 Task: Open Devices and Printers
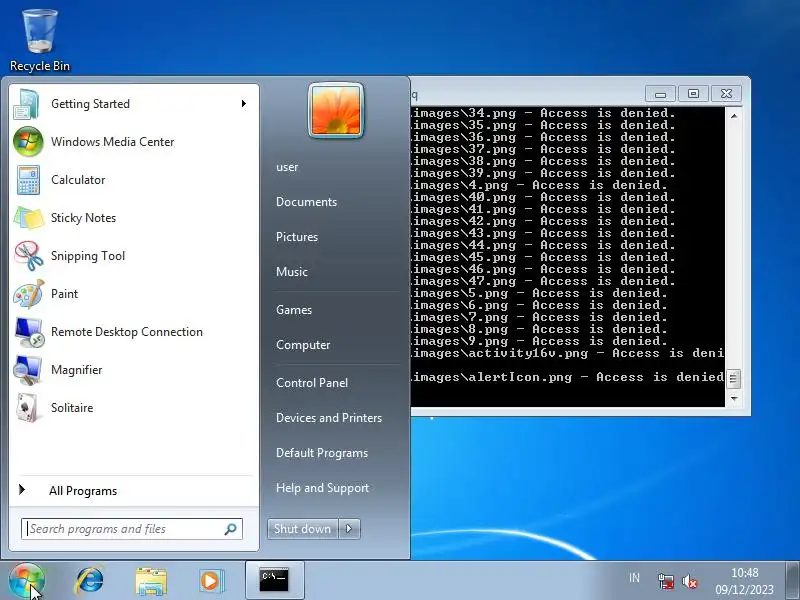tap(329, 418)
